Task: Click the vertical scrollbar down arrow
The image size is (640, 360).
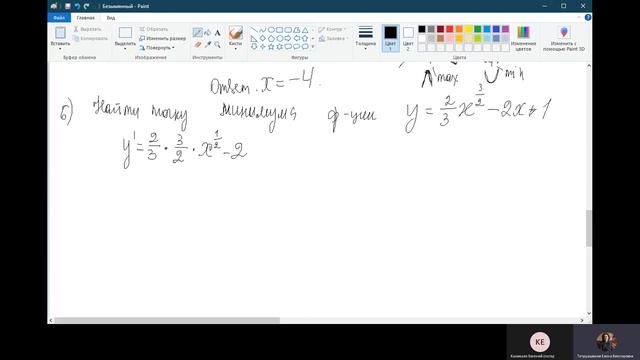Action: 589,313
